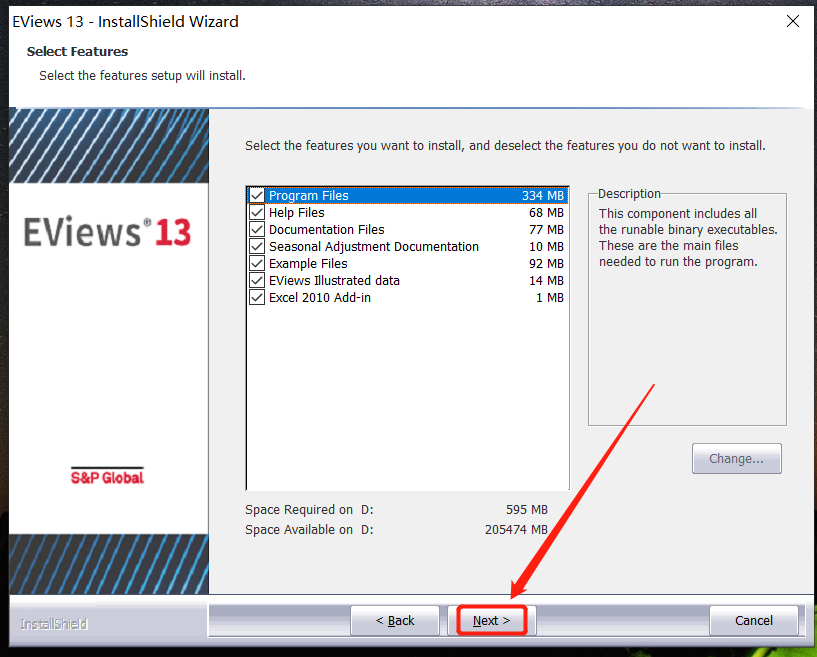Toggle the EViews Illustrated data checkbox
Viewport: 817px width, 657px height.
(x=257, y=280)
